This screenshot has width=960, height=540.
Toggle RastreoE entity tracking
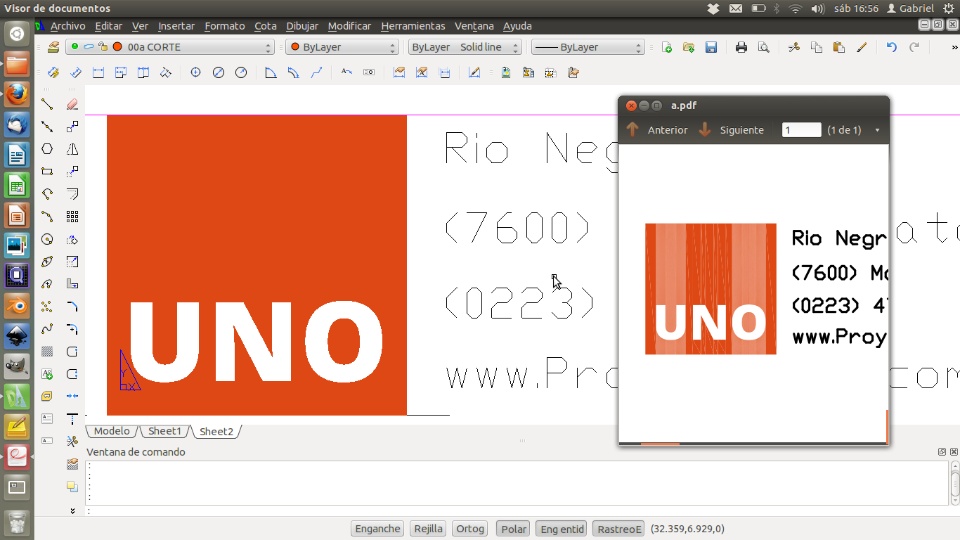619,528
